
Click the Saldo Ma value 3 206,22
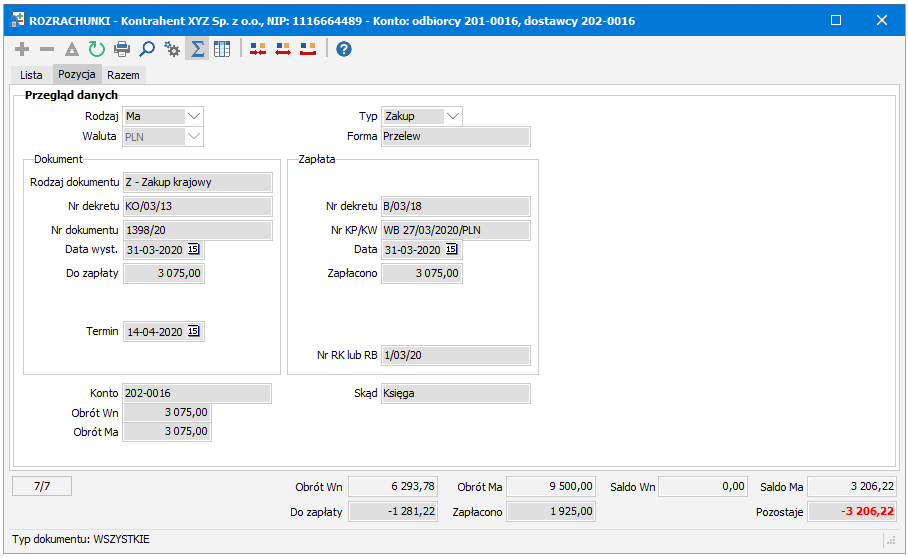tap(852, 487)
